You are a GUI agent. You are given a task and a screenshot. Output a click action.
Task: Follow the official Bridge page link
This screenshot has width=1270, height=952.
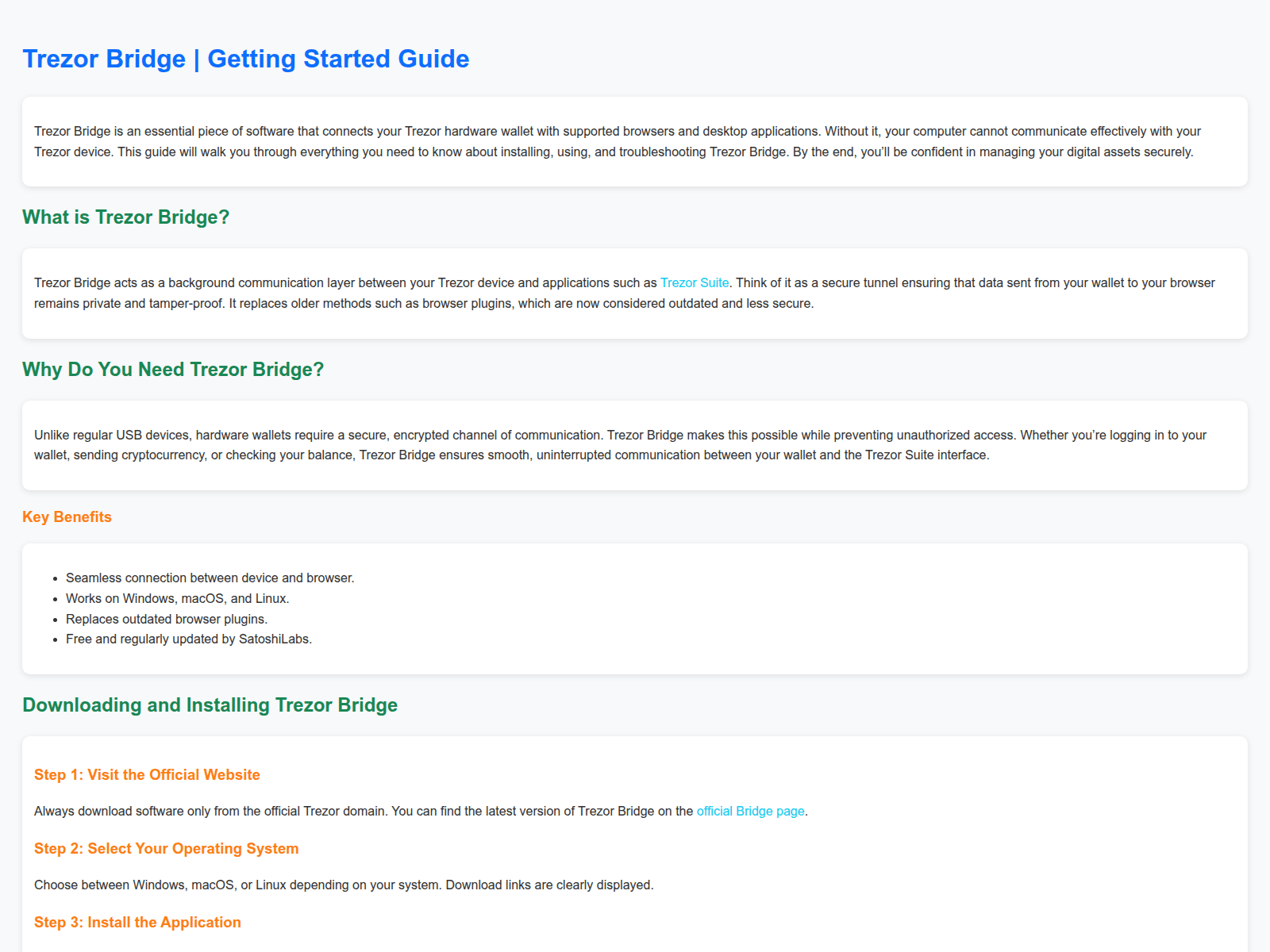click(x=750, y=812)
